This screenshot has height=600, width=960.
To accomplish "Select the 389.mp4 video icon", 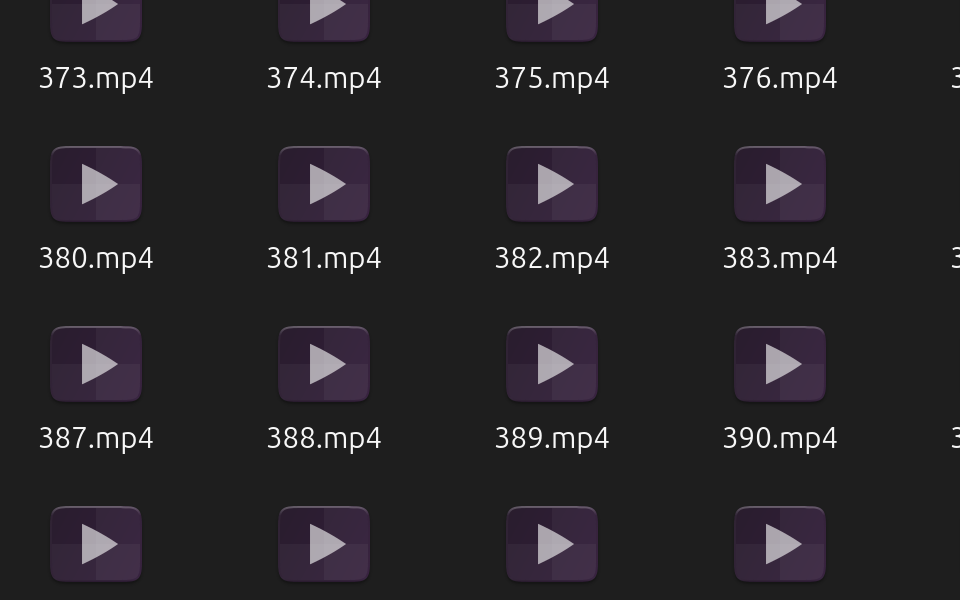I will tap(552, 364).
